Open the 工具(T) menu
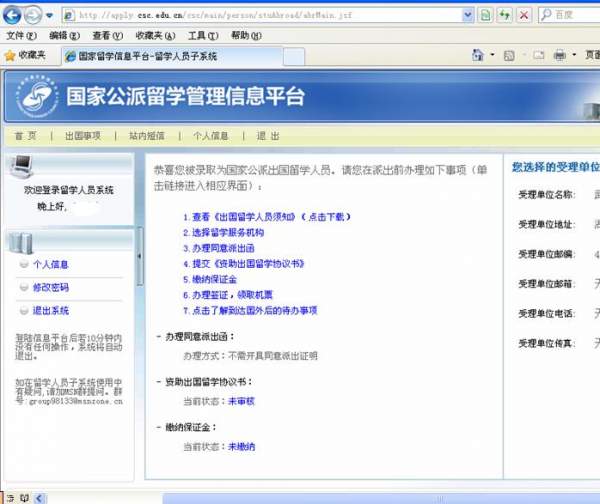600x504 pixels. pyautogui.click(x=203, y=36)
